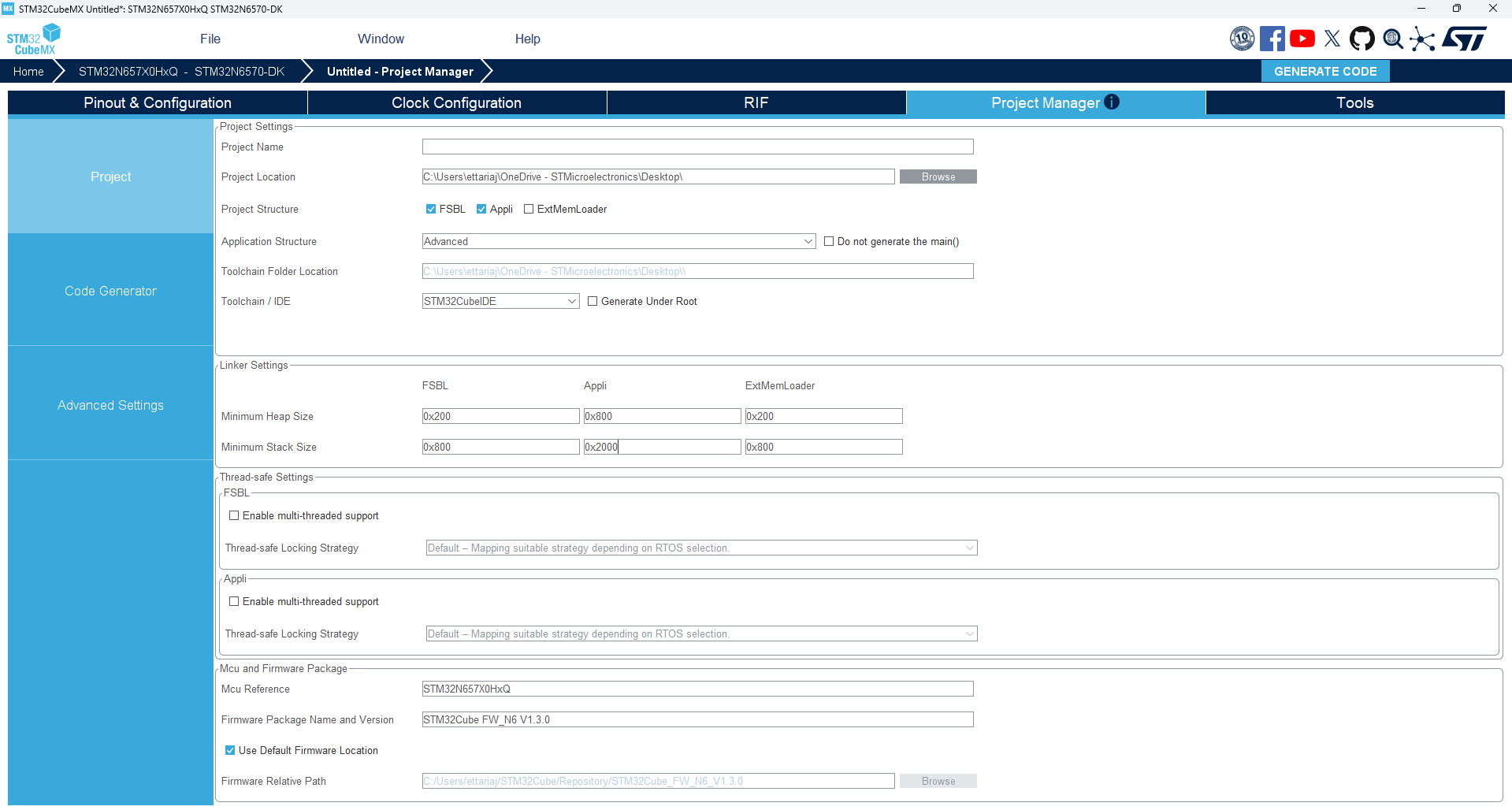Viewport: 1512px width, 810px height.
Task: Click FSBL Minimum Stack Size field
Action: pyautogui.click(x=500, y=447)
